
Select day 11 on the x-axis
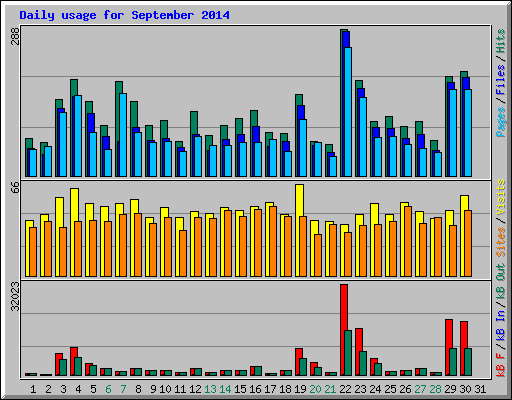click(180, 389)
